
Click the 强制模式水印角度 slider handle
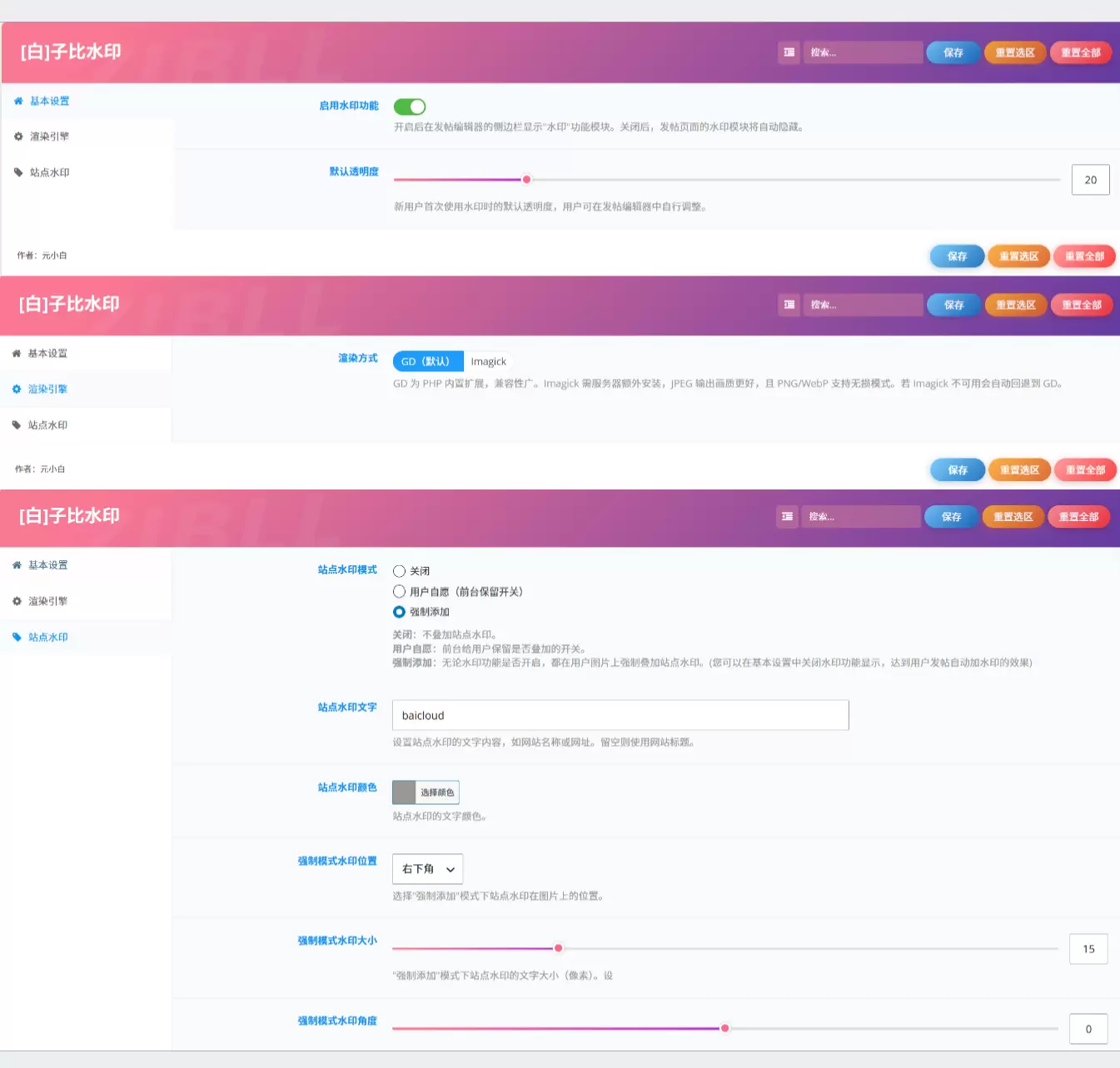click(x=724, y=1028)
